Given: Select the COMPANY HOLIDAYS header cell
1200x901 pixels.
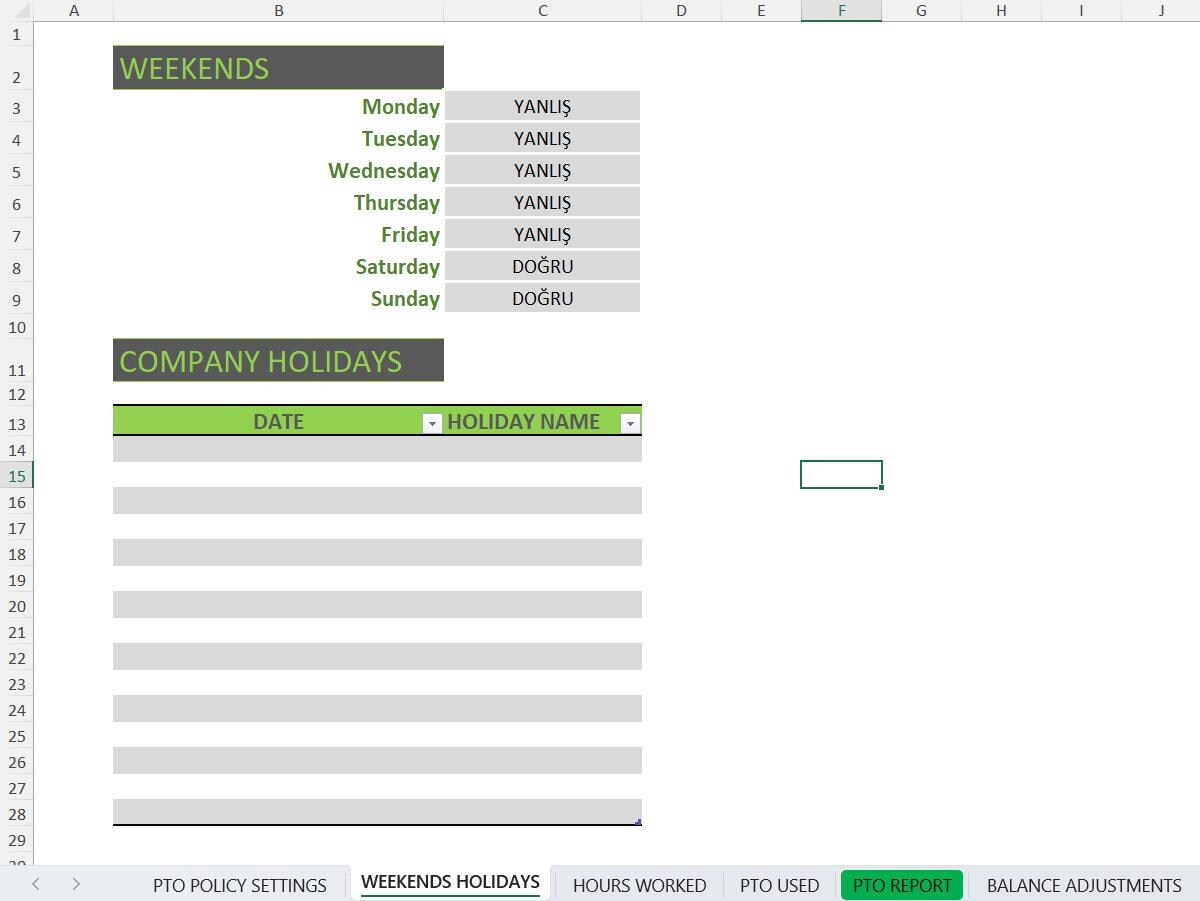Looking at the screenshot, I should [278, 360].
